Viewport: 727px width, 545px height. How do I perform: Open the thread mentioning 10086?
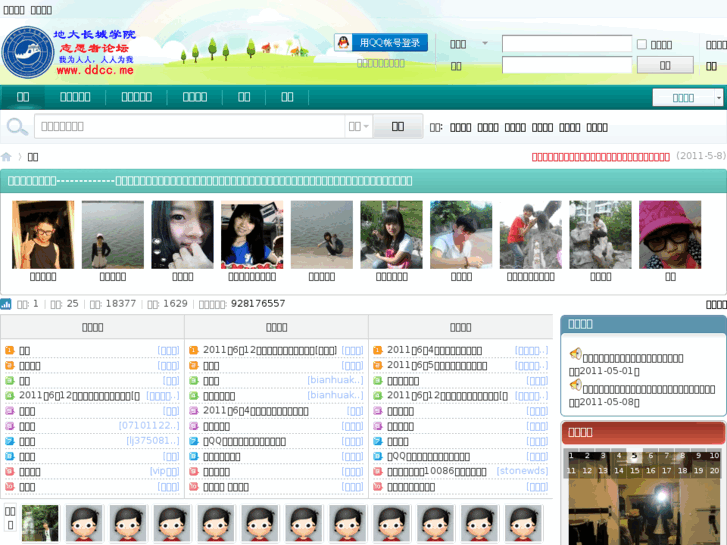point(437,472)
